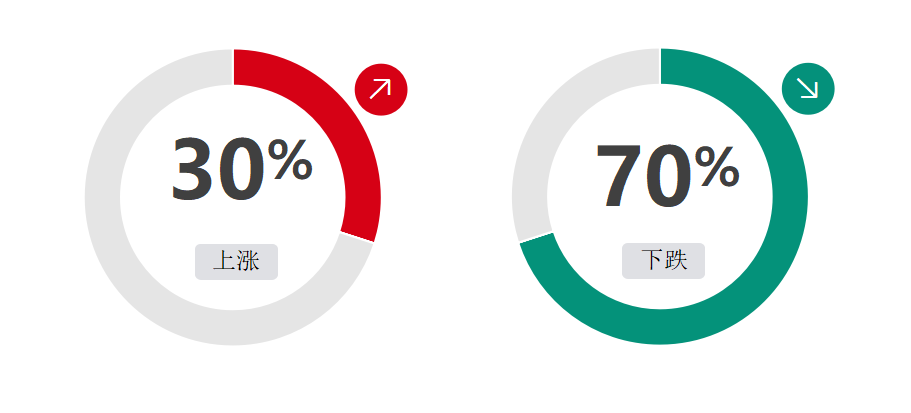
Task: Click the digit 3 in 30%
Action: (x=195, y=169)
